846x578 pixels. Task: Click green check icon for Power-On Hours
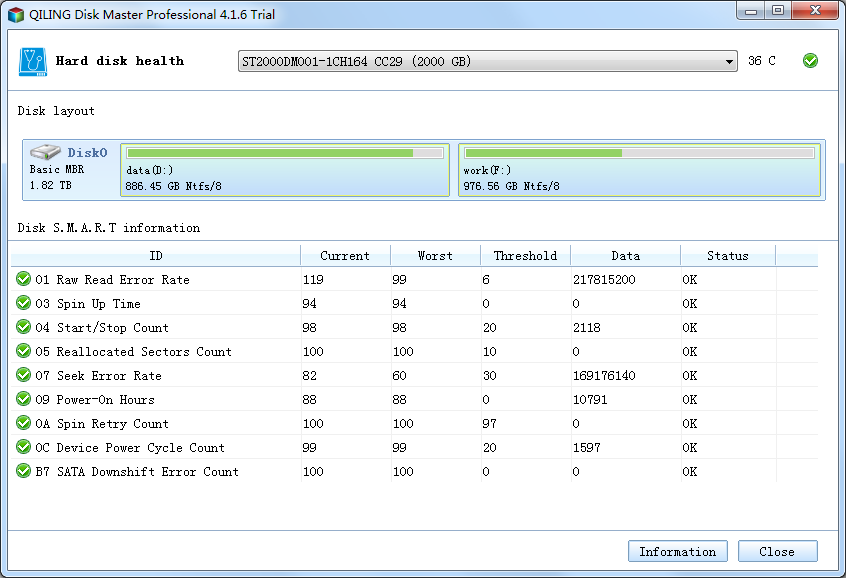[x=23, y=399]
